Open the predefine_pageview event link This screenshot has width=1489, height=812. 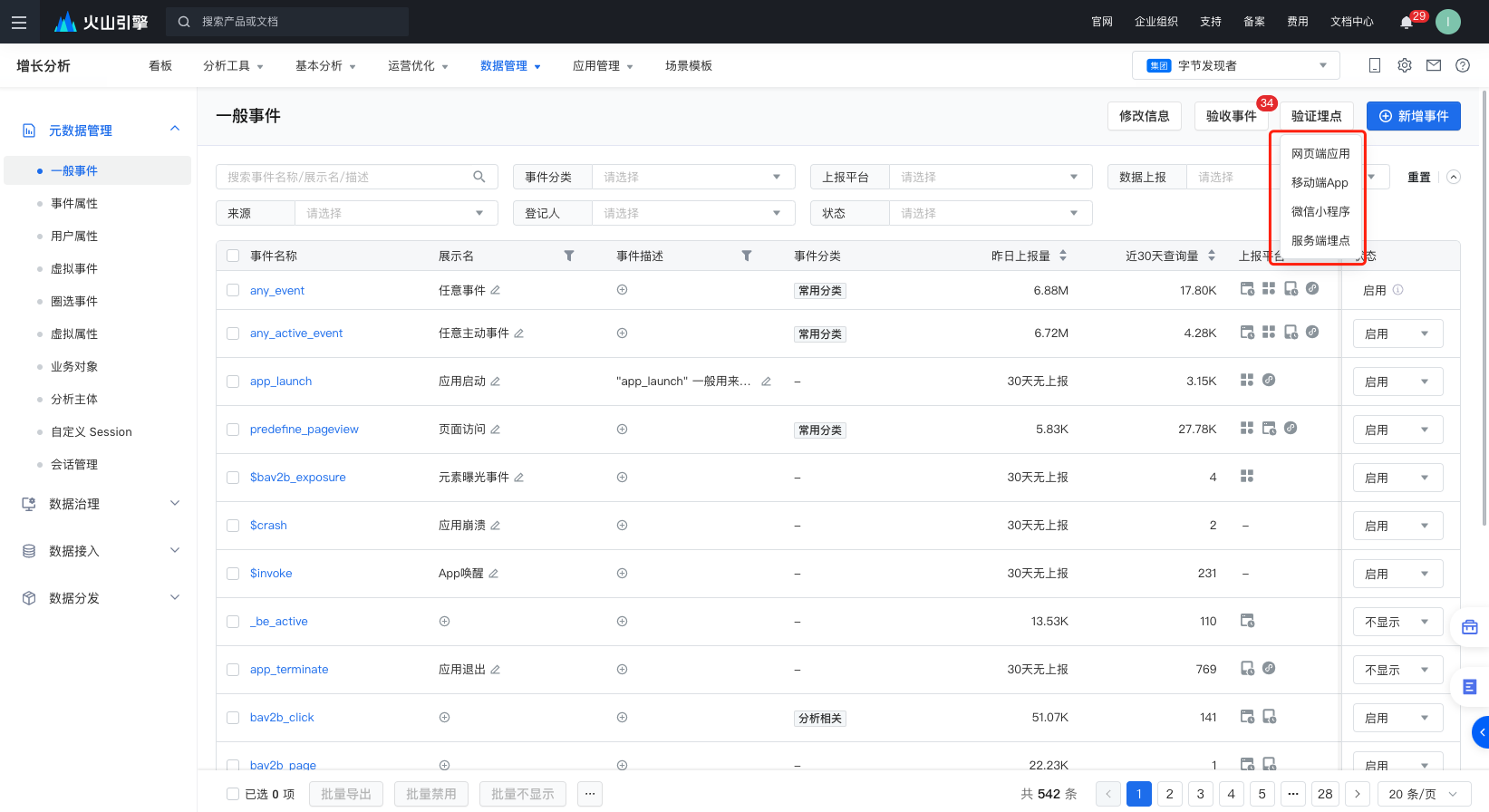click(x=304, y=430)
